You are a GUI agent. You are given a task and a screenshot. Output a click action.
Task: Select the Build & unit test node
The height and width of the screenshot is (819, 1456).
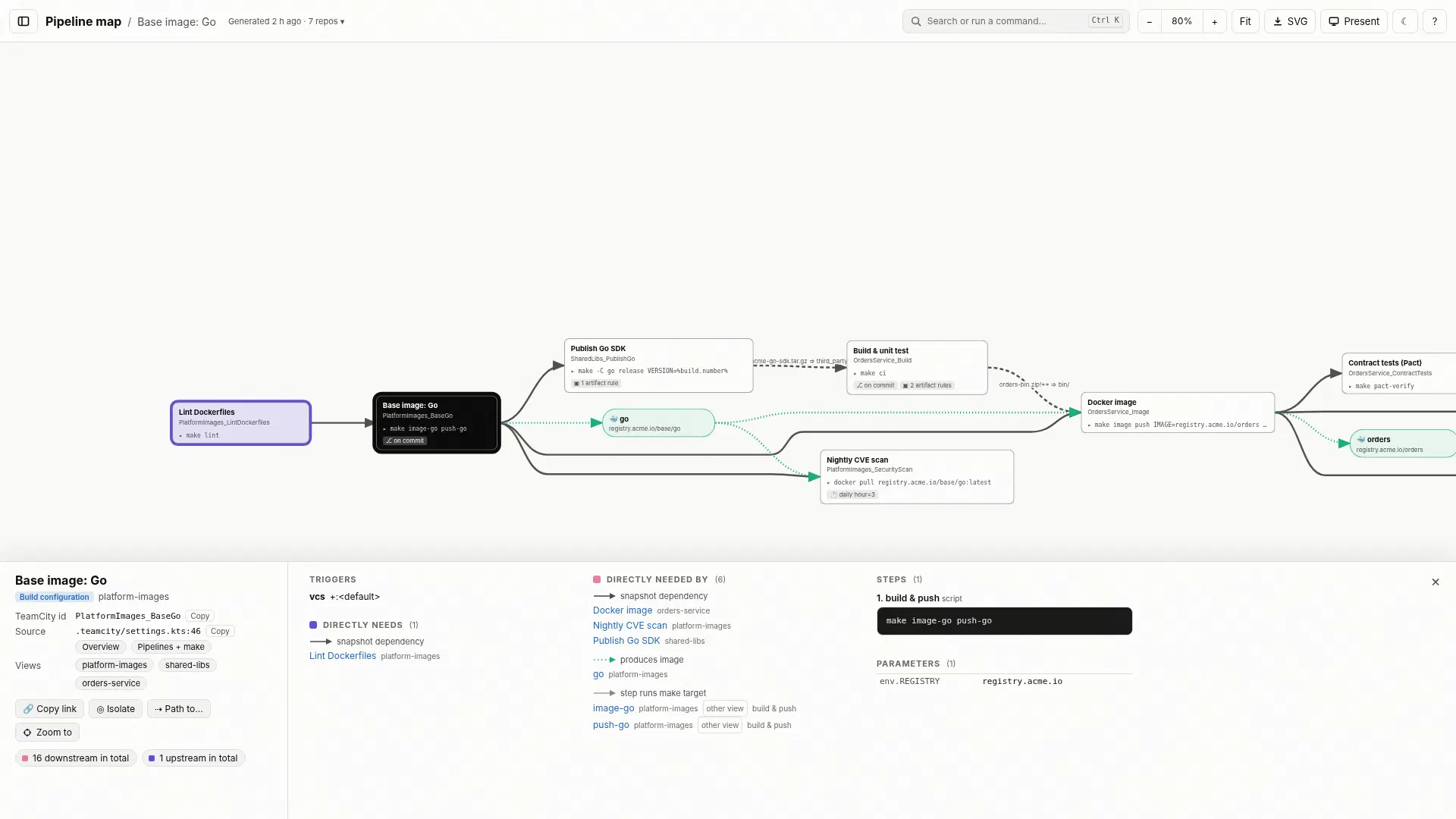pos(917,368)
